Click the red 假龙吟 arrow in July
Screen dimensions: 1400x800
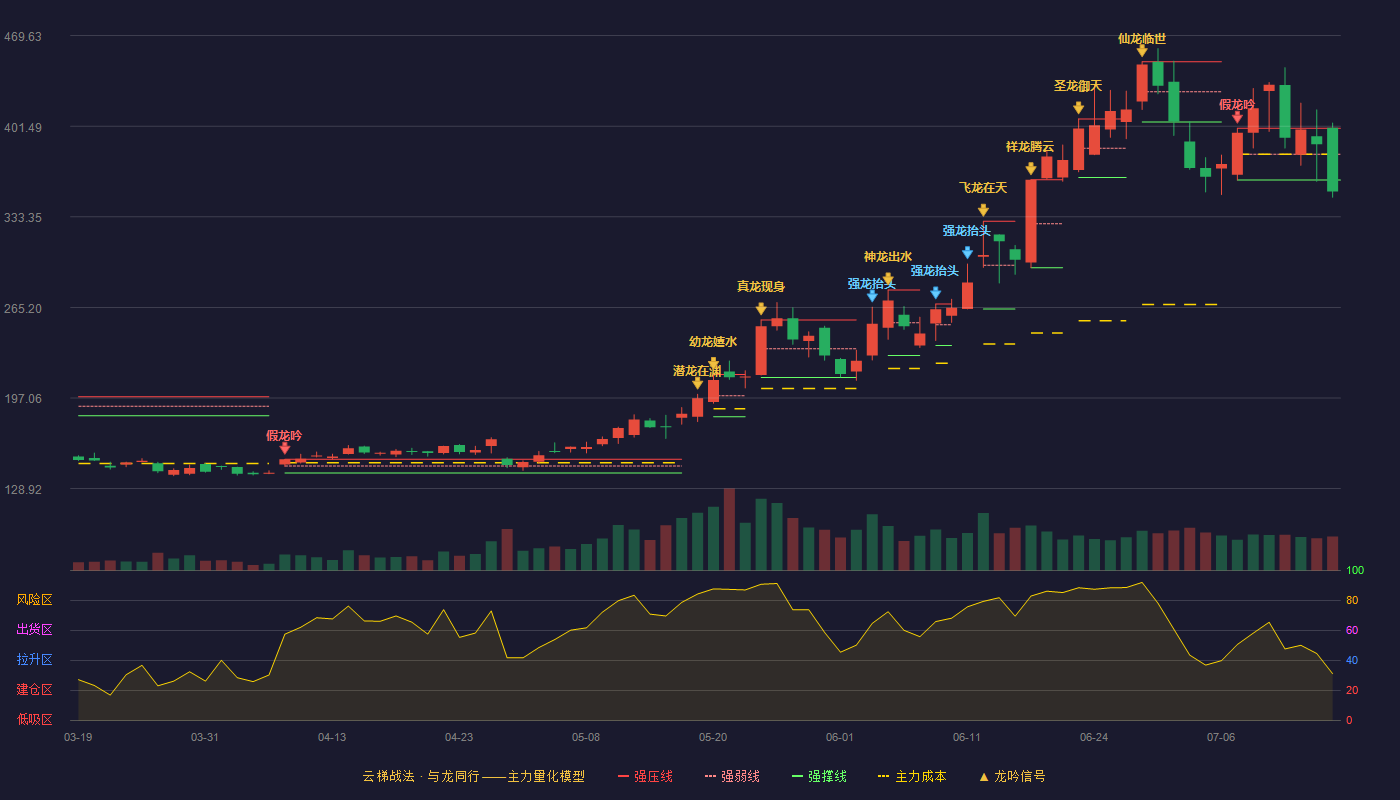1237,117
